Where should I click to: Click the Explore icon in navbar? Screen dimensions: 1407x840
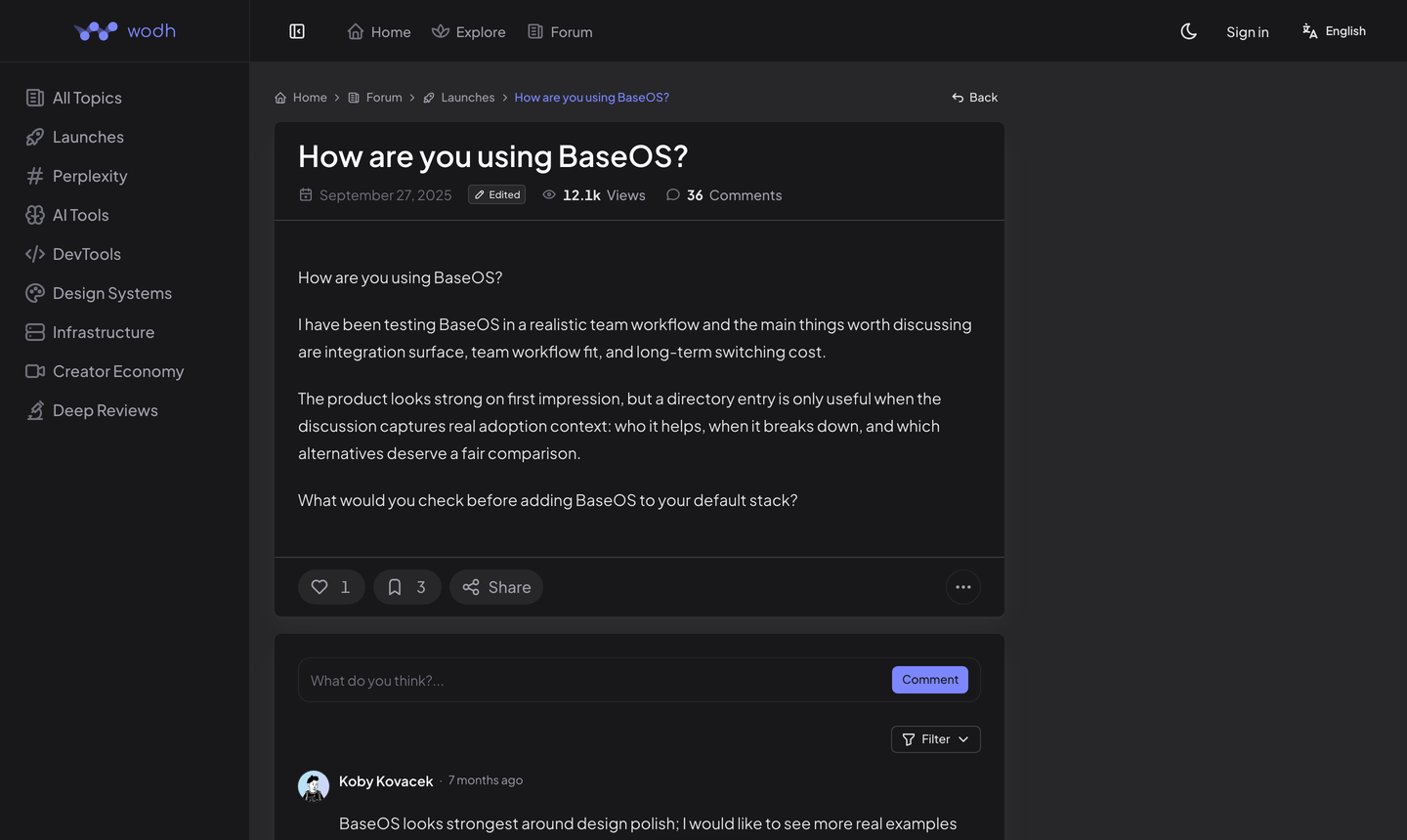click(441, 32)
